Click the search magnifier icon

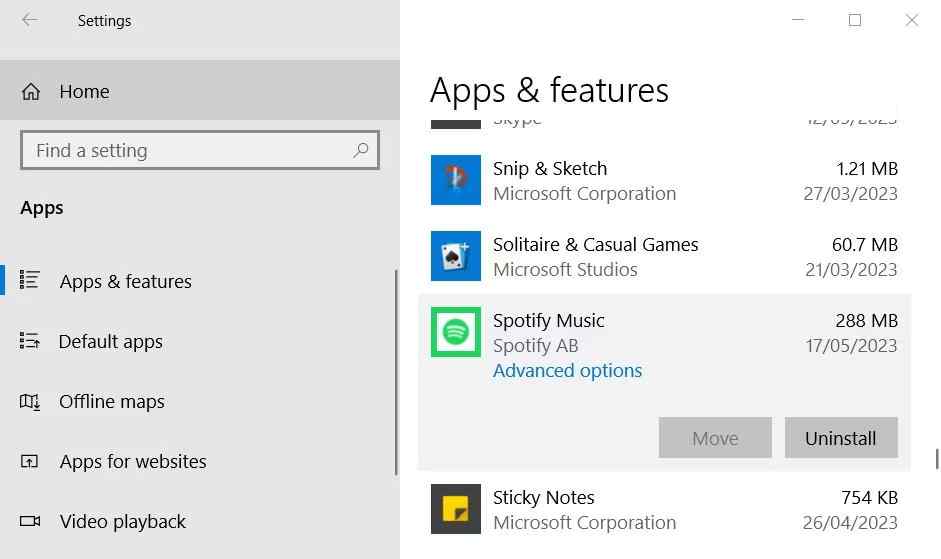click(x=361, y=150)
